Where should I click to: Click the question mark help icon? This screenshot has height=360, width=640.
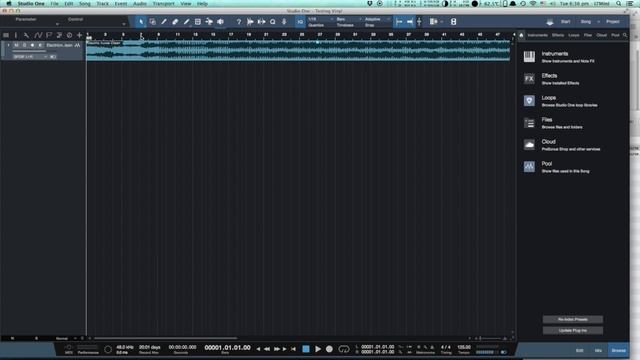tap(239, 22)
